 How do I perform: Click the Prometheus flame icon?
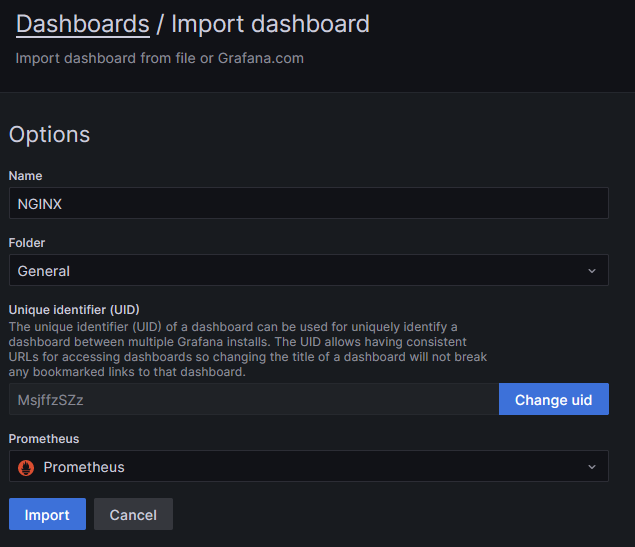(26, 467)
